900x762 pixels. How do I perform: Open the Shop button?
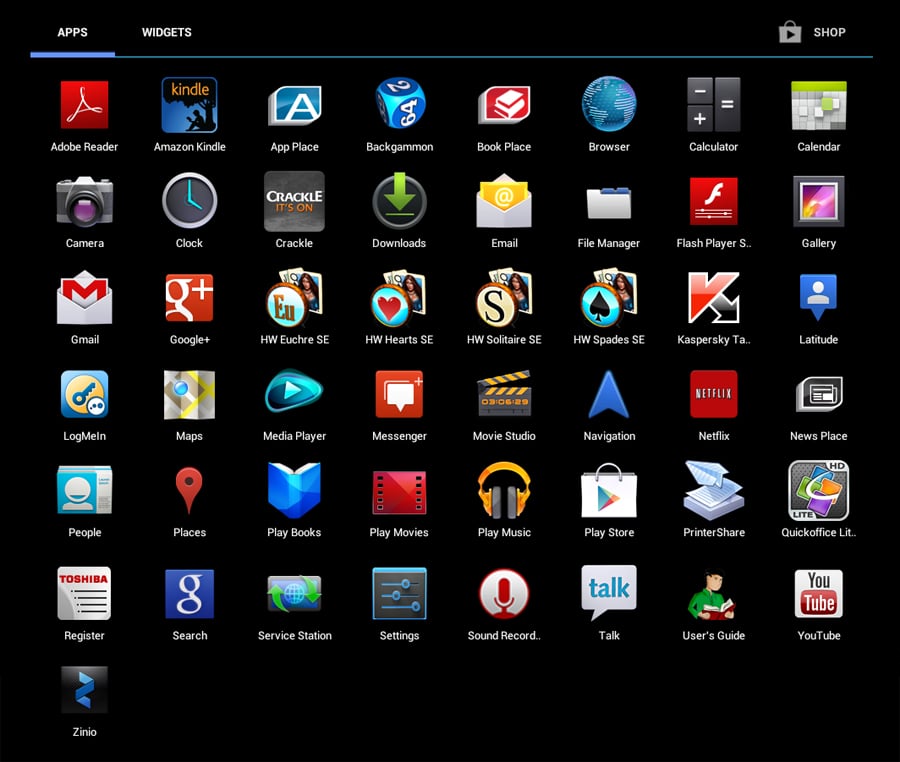(x=812, y=32)
